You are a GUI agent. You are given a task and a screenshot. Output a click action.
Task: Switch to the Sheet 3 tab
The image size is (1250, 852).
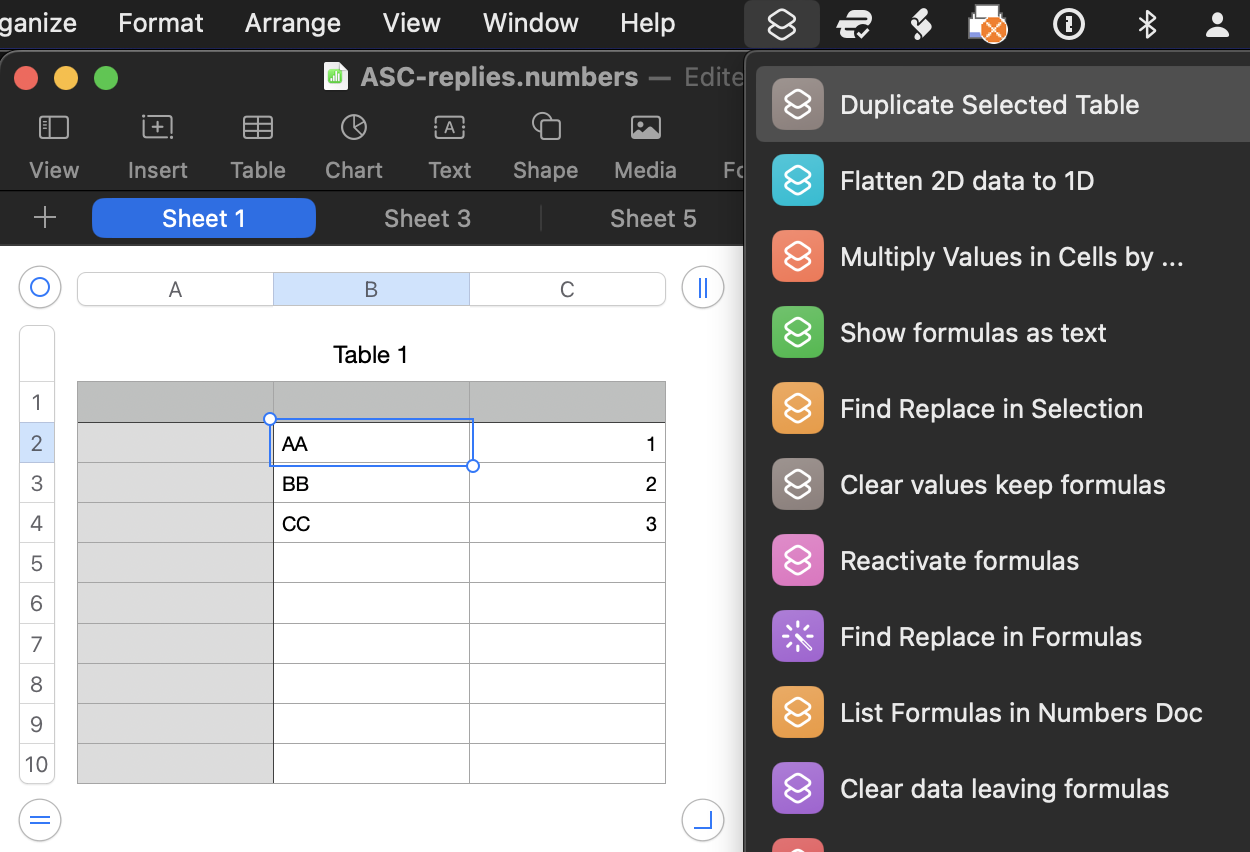pos(427,218)
